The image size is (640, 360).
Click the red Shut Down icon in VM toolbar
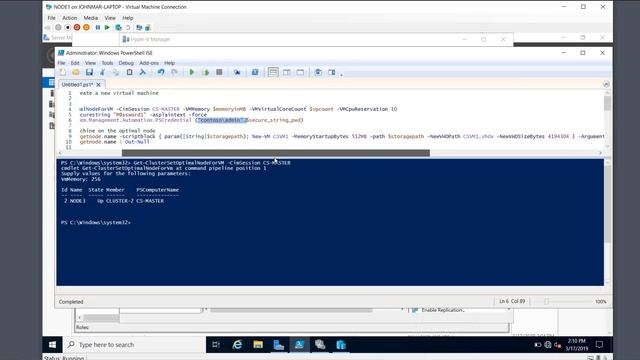tap(77, 27)
